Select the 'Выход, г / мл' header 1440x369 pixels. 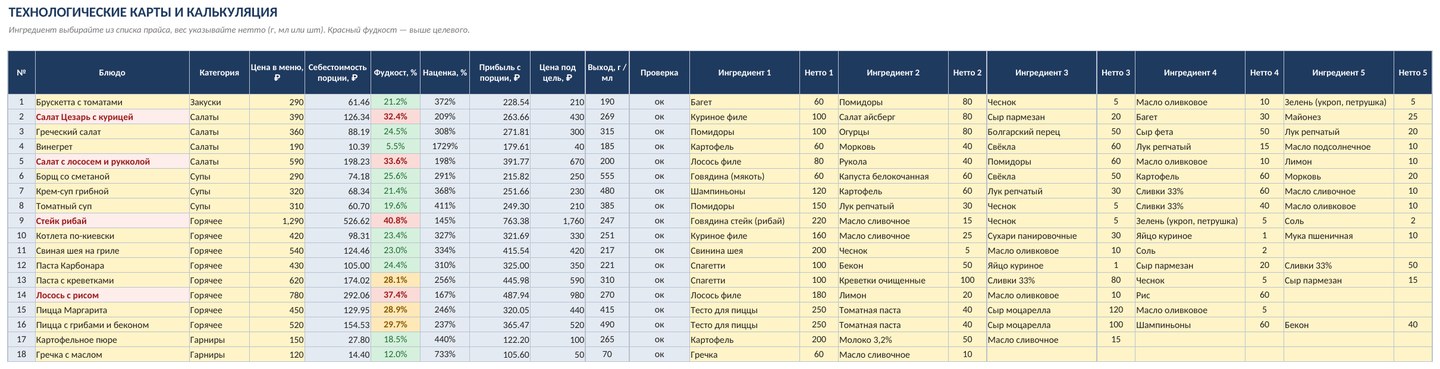click(x=607, y=73)
